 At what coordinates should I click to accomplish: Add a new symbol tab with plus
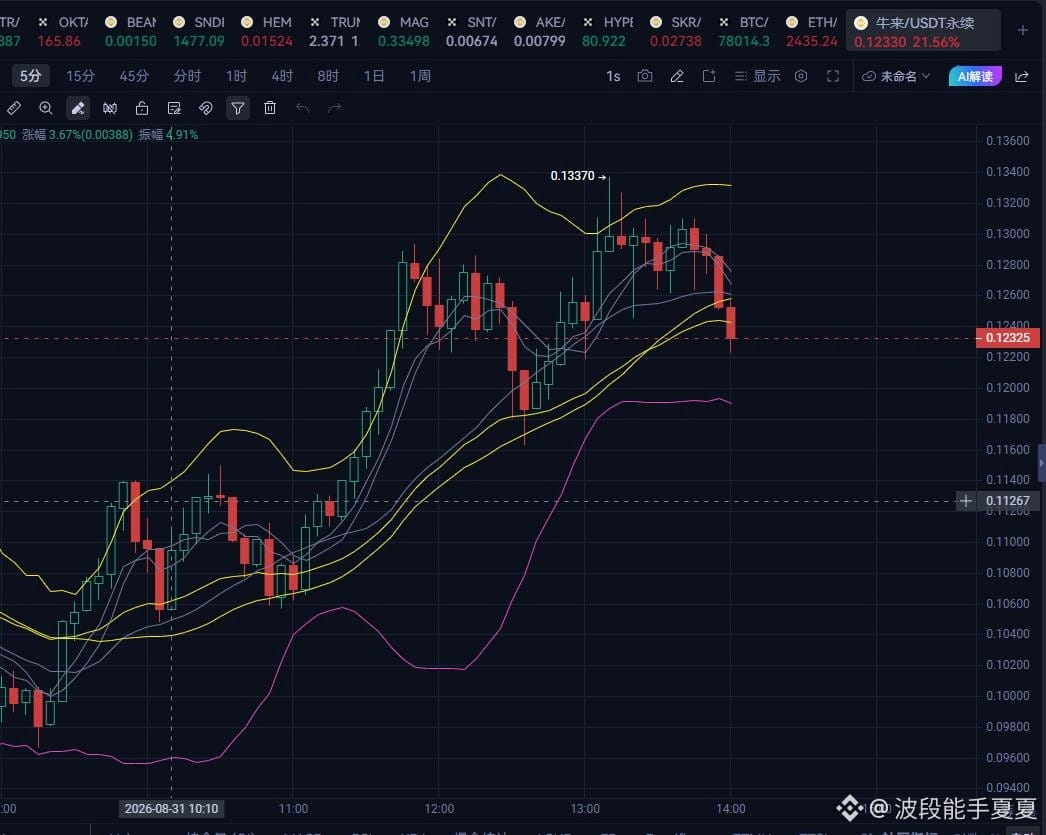(1023, 30)
